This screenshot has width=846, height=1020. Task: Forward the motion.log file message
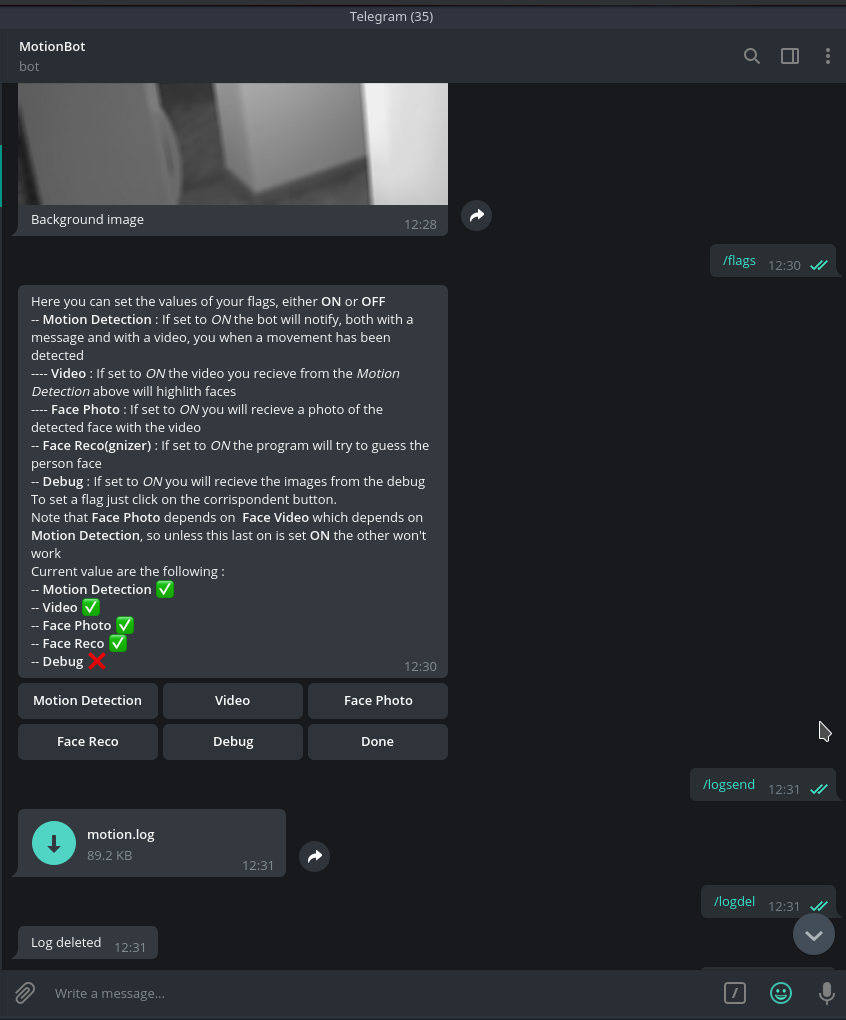(315, 856)
